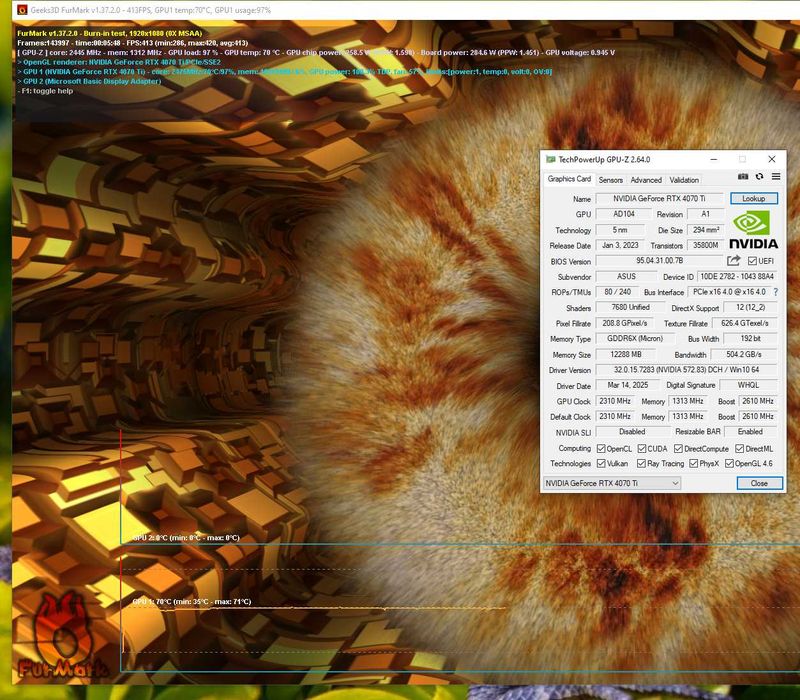The width and height of the screenshot is (800, 700).
Task: Click the NVIDIA logo in GPU-Z
Action: 754,230
